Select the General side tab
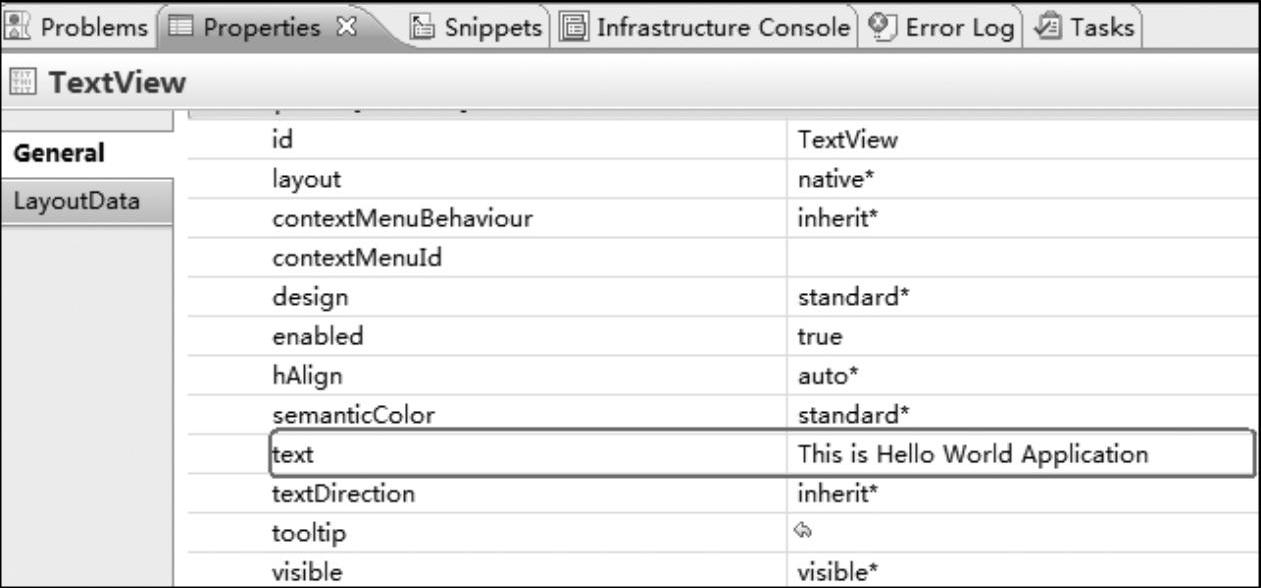1261x588 pixels. [x=58, y=153]
